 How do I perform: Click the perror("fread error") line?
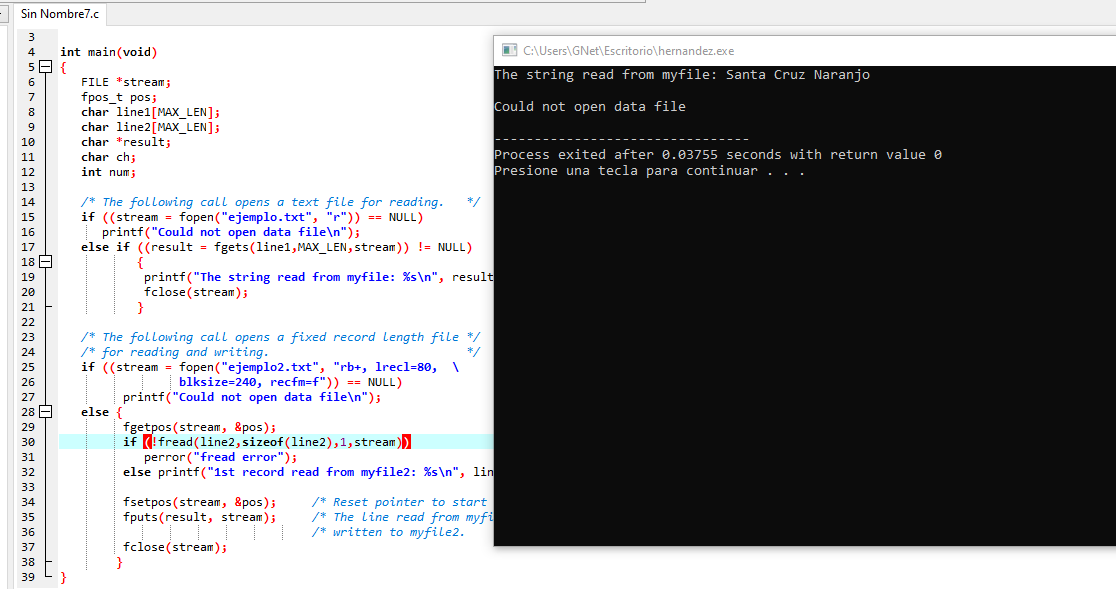pyautogui.click(x=221, y=457)
